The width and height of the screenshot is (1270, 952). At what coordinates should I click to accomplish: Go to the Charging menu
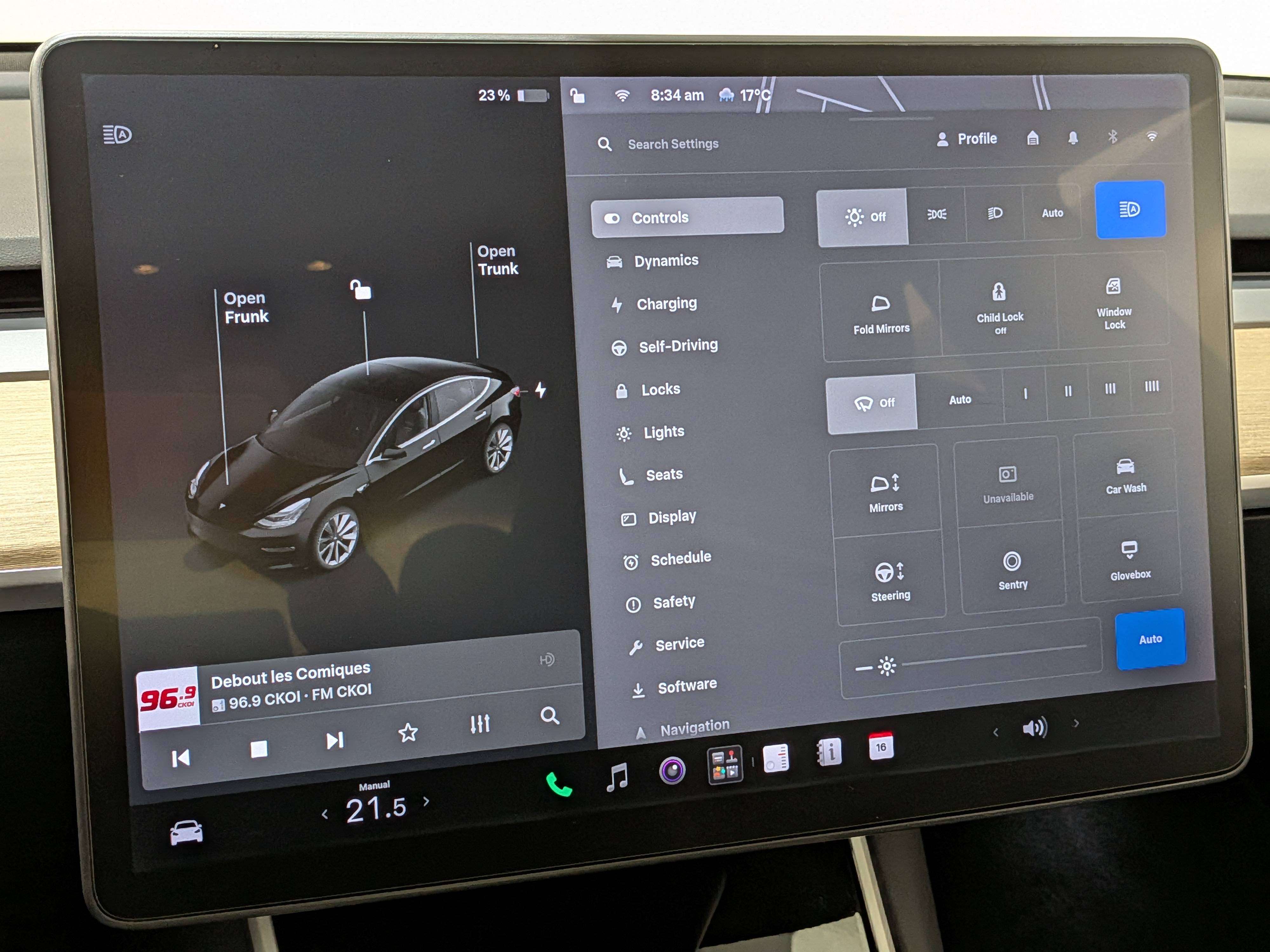pyautogui.click(x=654, y=304)
